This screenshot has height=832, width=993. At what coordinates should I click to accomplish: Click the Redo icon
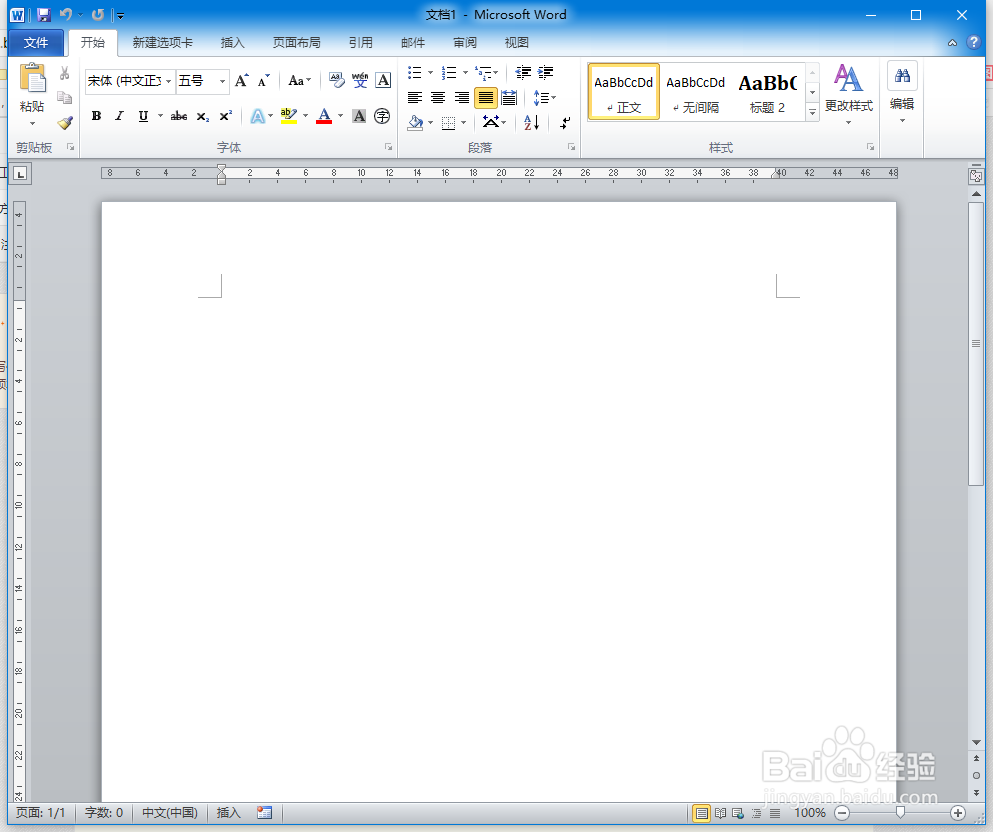click(x=98, y=15)
